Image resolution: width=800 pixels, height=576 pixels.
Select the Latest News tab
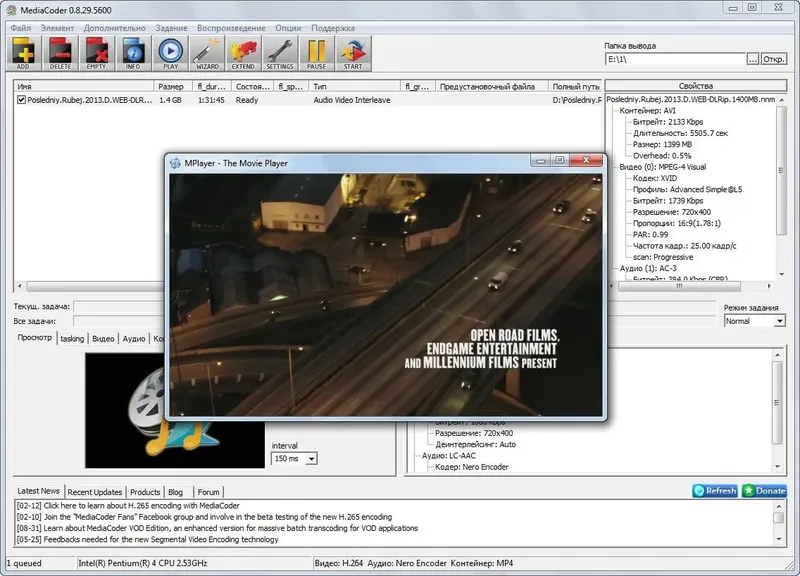coord(38,491)
